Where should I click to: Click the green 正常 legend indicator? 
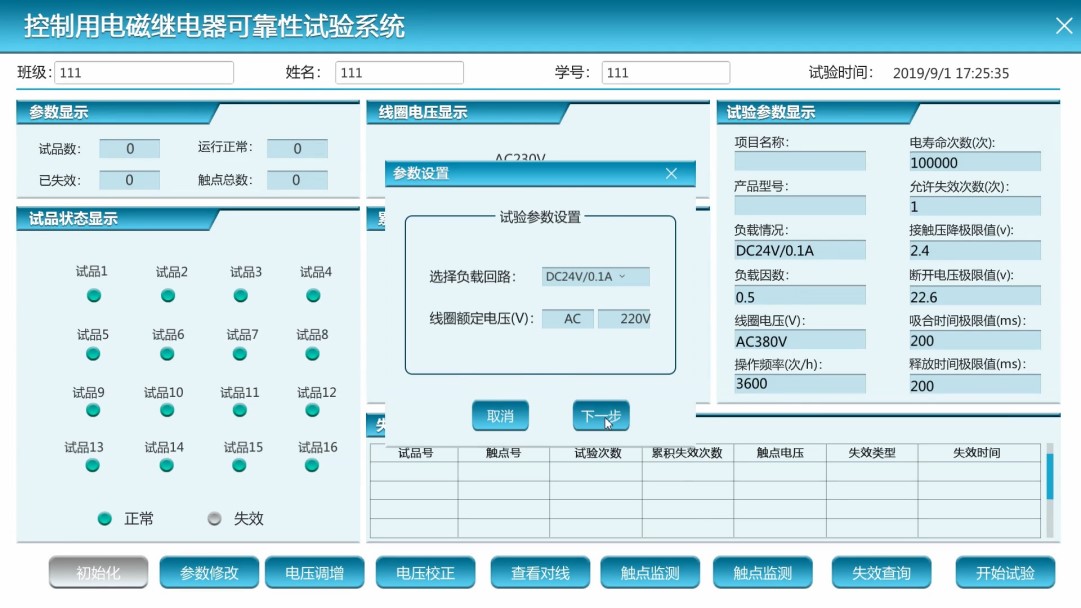click(x=105, y=519)
